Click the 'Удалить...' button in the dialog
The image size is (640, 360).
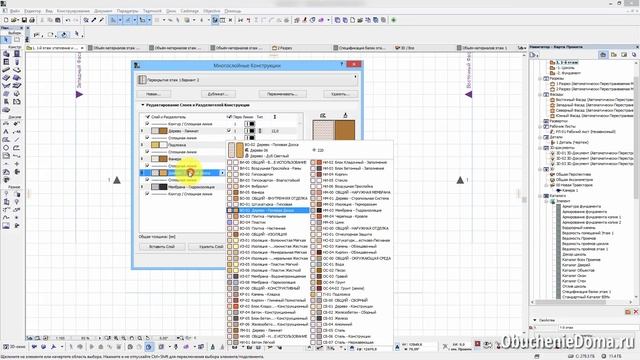[x=340, y=94]
